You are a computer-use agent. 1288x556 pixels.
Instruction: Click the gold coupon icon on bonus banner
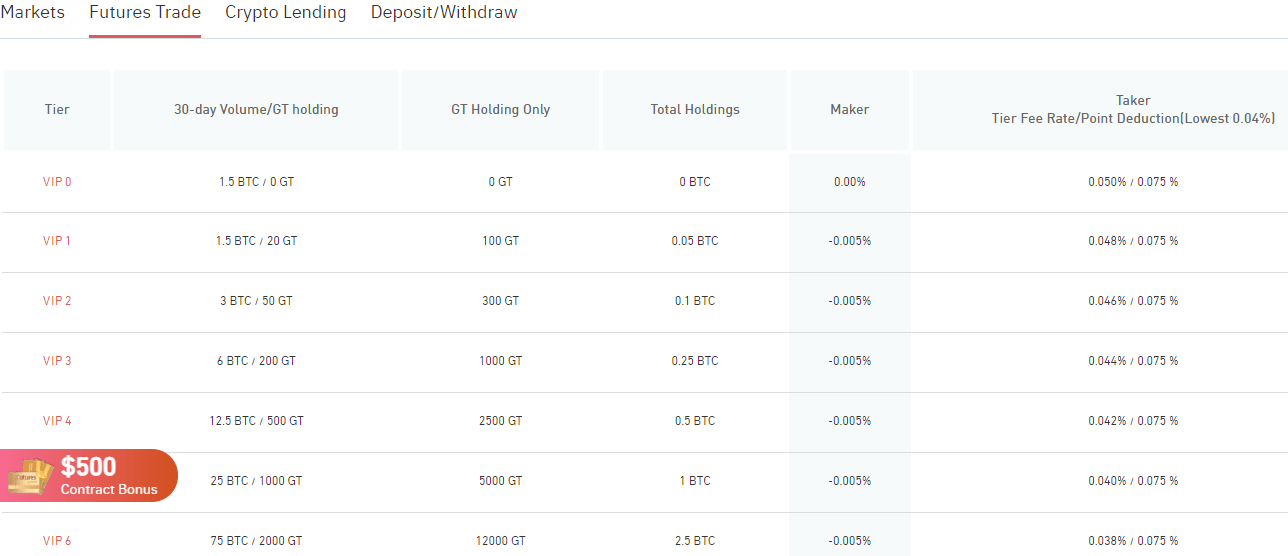[x=29, y=475]
